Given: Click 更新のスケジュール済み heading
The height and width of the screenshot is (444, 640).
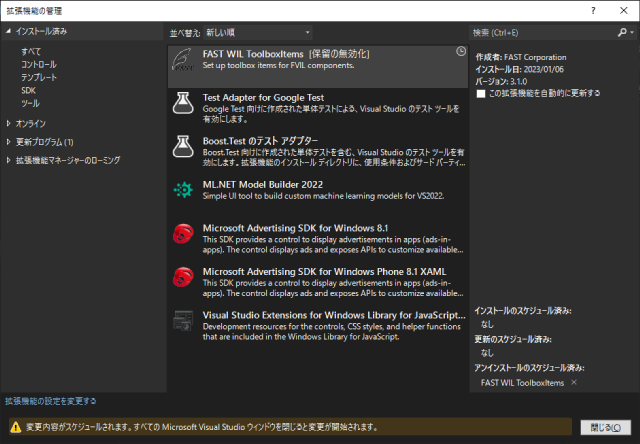Looking at the screenshot, I should 513,340.
